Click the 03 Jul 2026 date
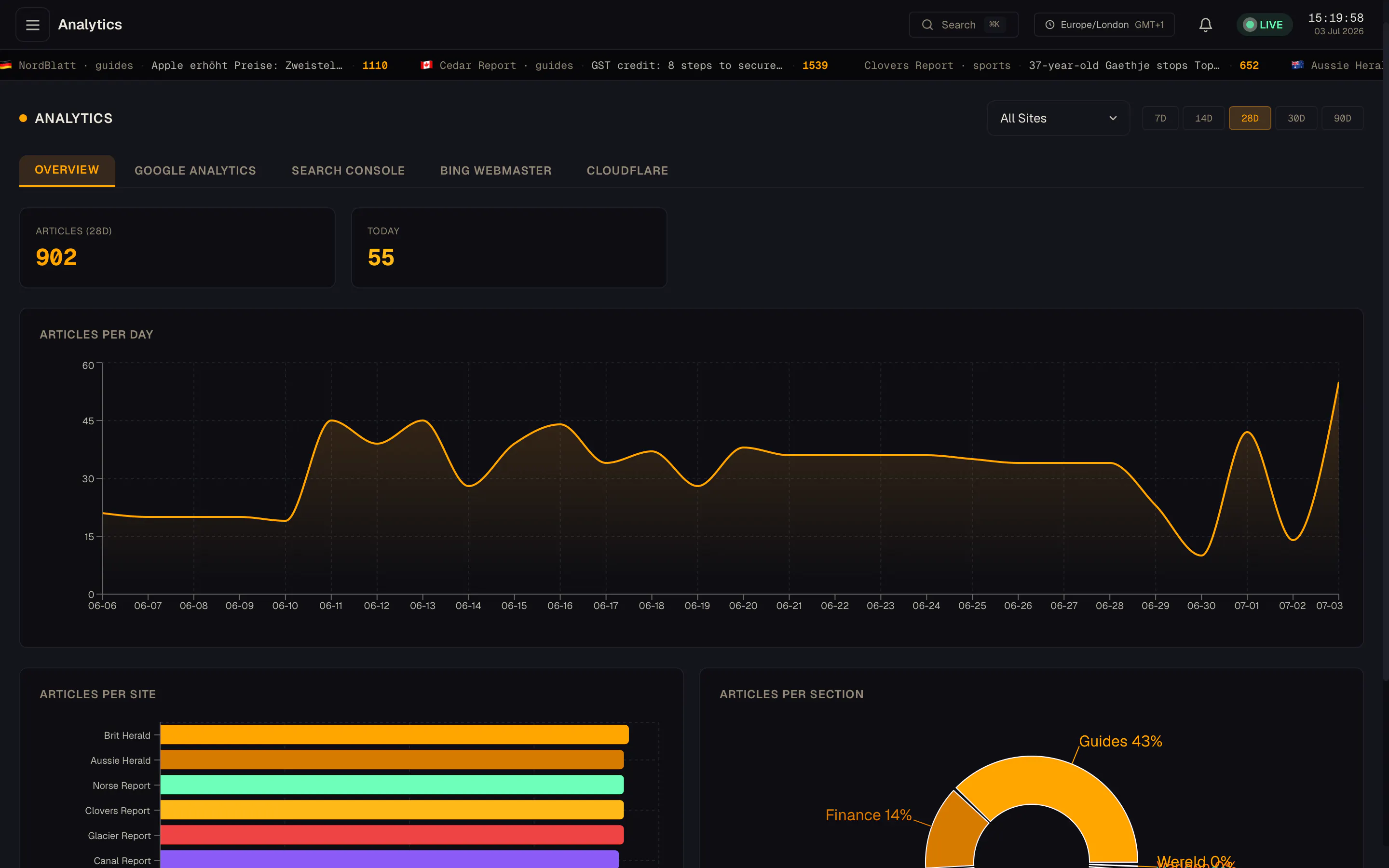 (x=1338, y=31)
